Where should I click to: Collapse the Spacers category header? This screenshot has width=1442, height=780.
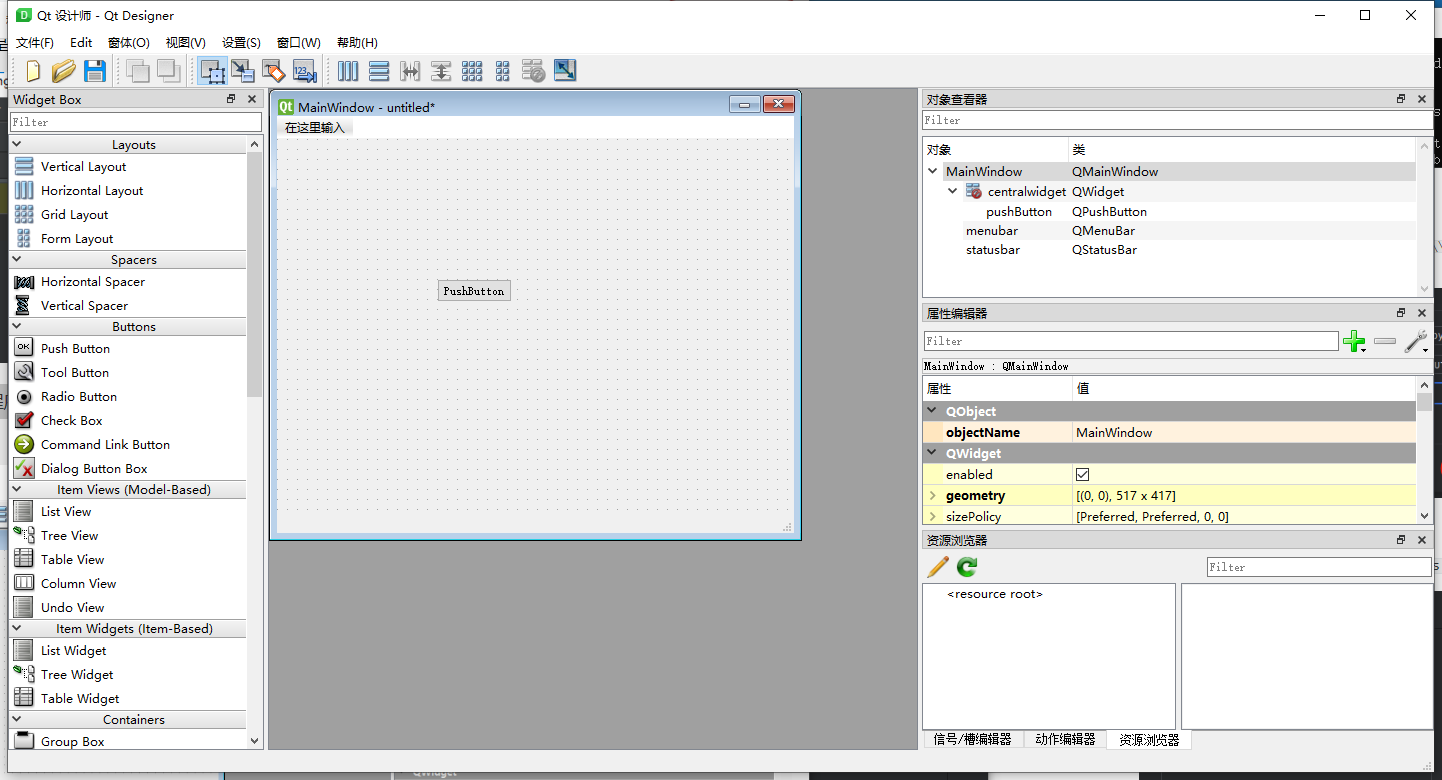tap(17, 260)
